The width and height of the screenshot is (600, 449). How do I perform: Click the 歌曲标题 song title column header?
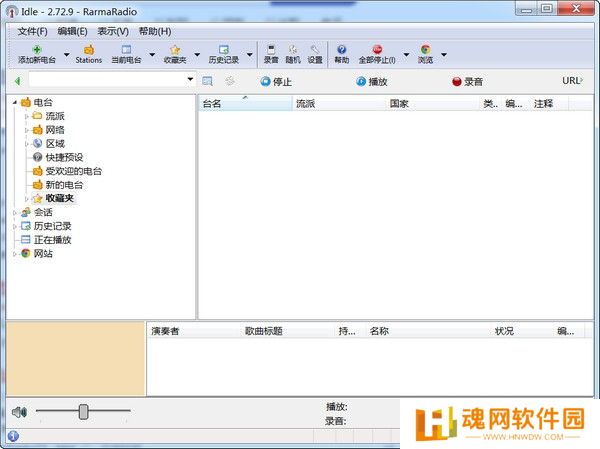point(288,331)
